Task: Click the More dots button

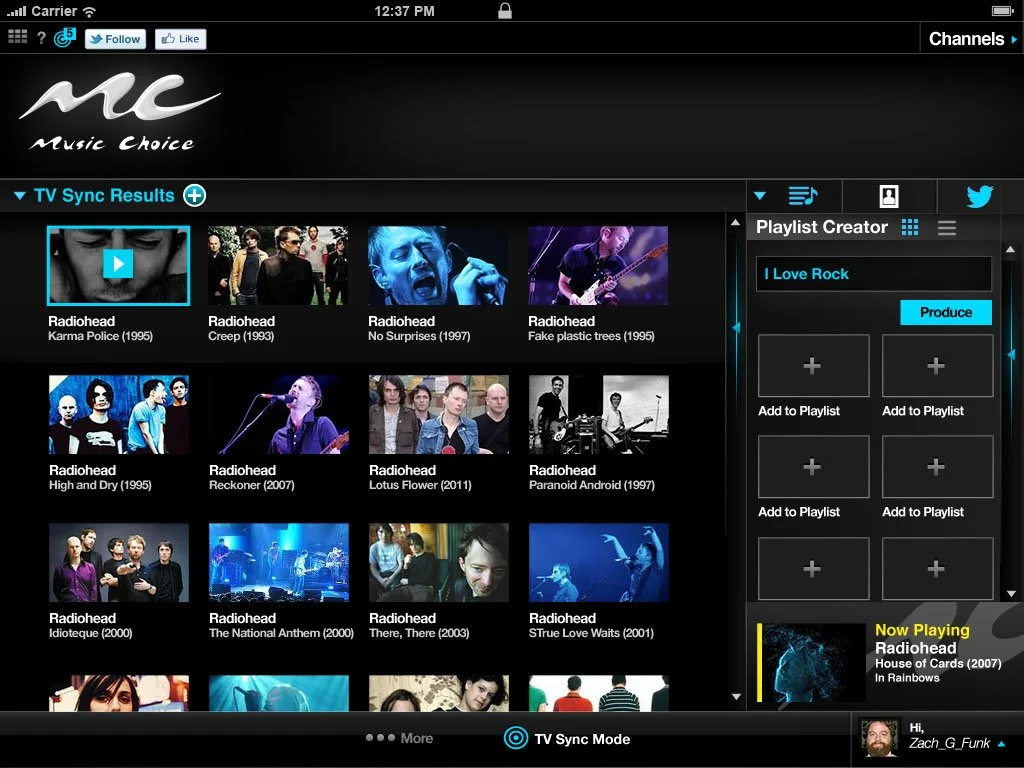Action: pos(400,738)
